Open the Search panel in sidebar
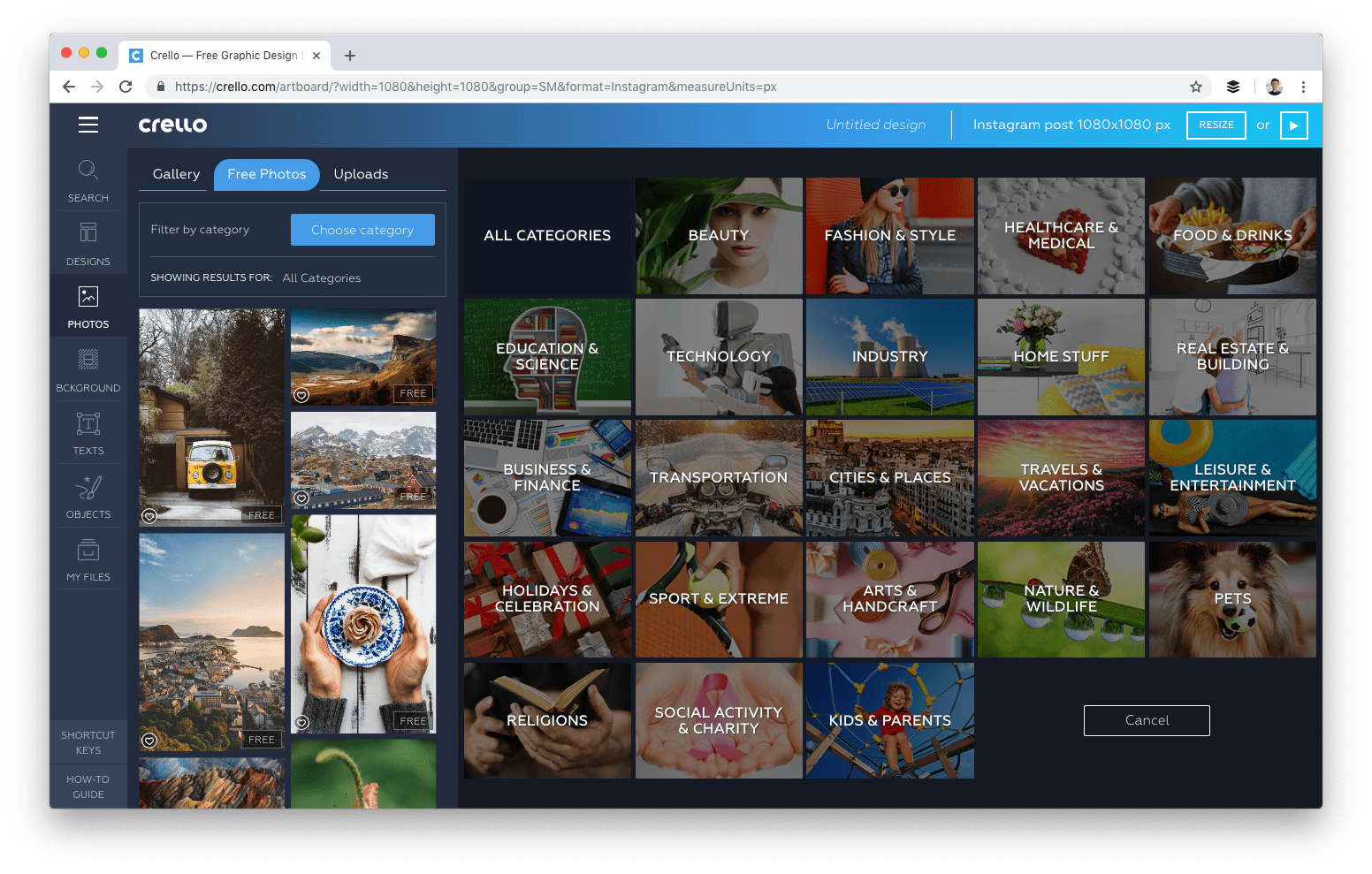 click(x=88, y=179)
